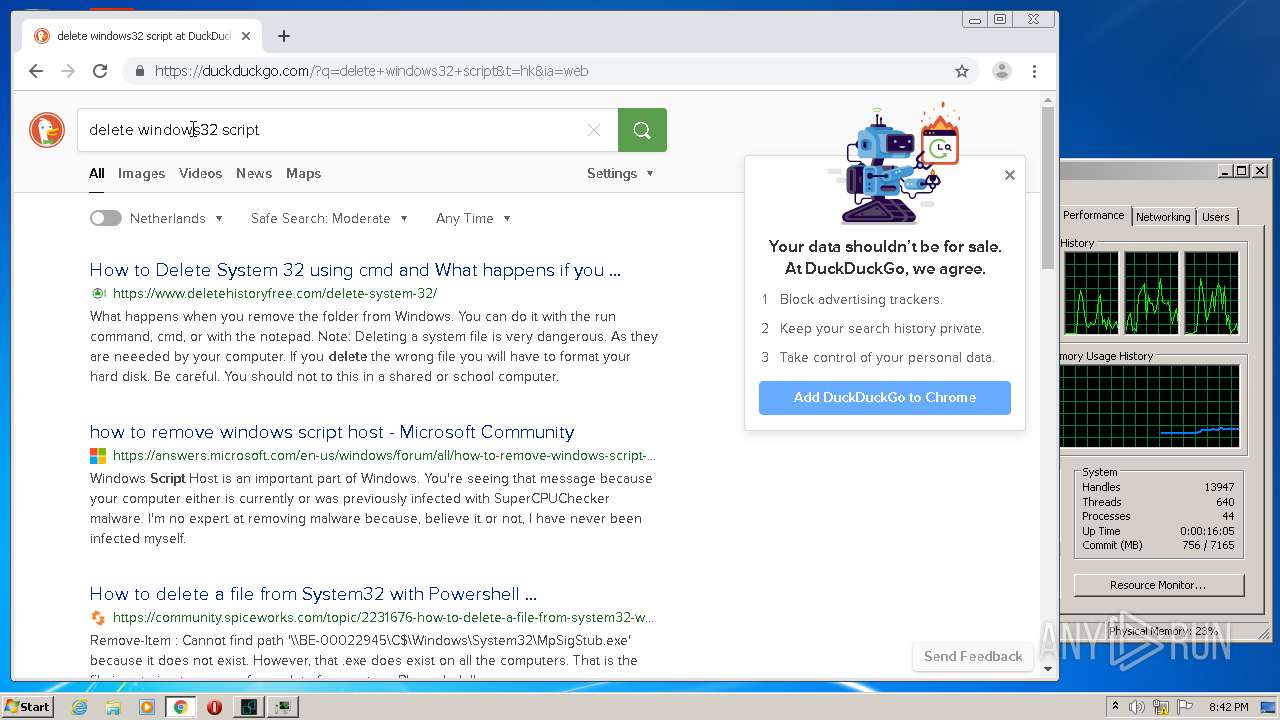Click the answers.microsoft.com URL link
The image size is (1280, 720).
pyautogui.click(x=384, y=455)
